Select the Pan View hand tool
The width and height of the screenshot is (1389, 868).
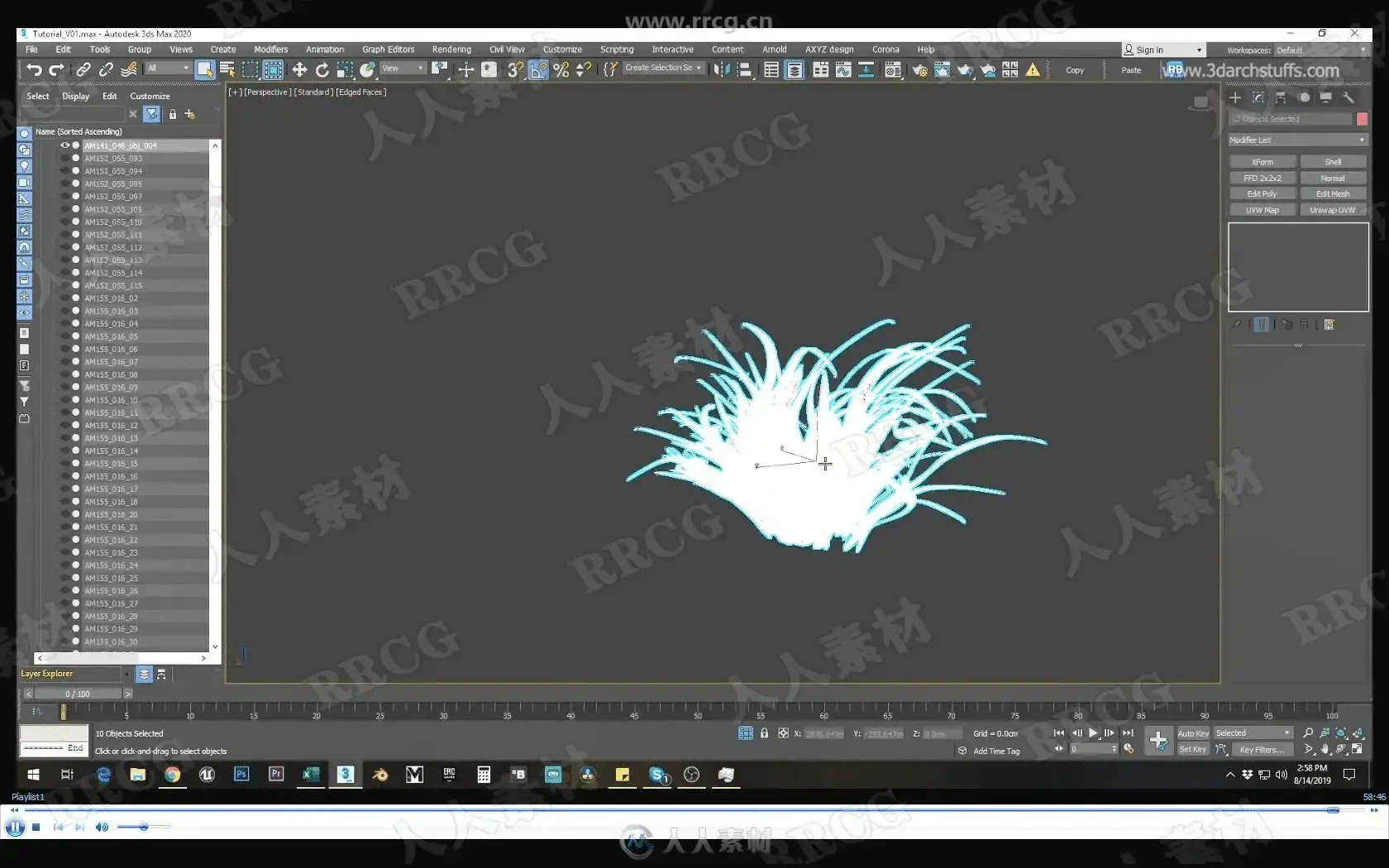point(1325,749)
